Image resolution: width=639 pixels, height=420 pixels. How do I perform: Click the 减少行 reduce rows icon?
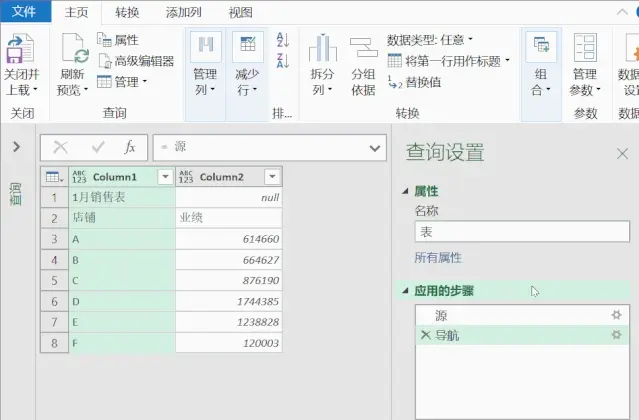(x=247, y=46)
